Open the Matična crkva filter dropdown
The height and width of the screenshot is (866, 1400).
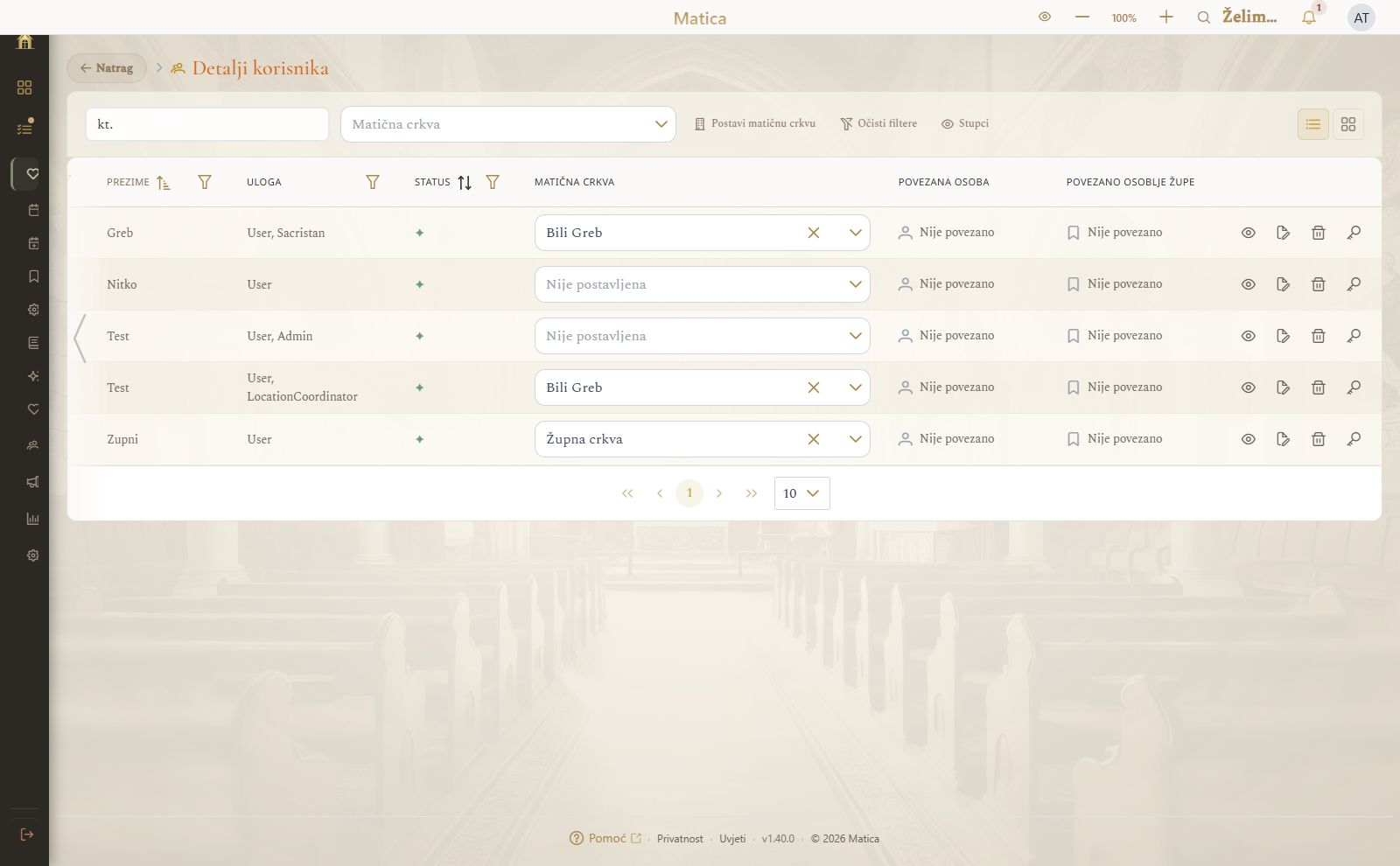(x=508, y=124)
